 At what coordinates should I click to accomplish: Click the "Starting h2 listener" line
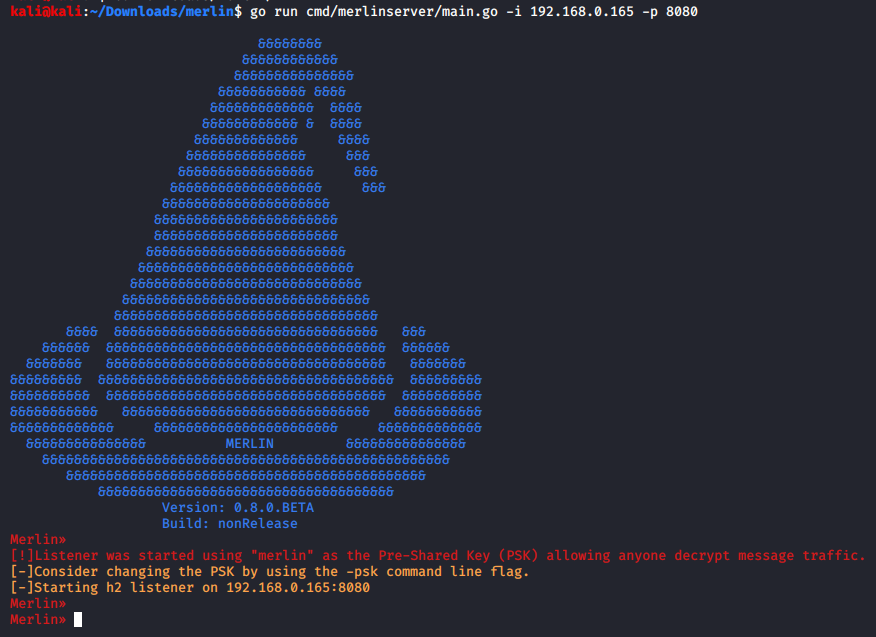click(190, 588)
